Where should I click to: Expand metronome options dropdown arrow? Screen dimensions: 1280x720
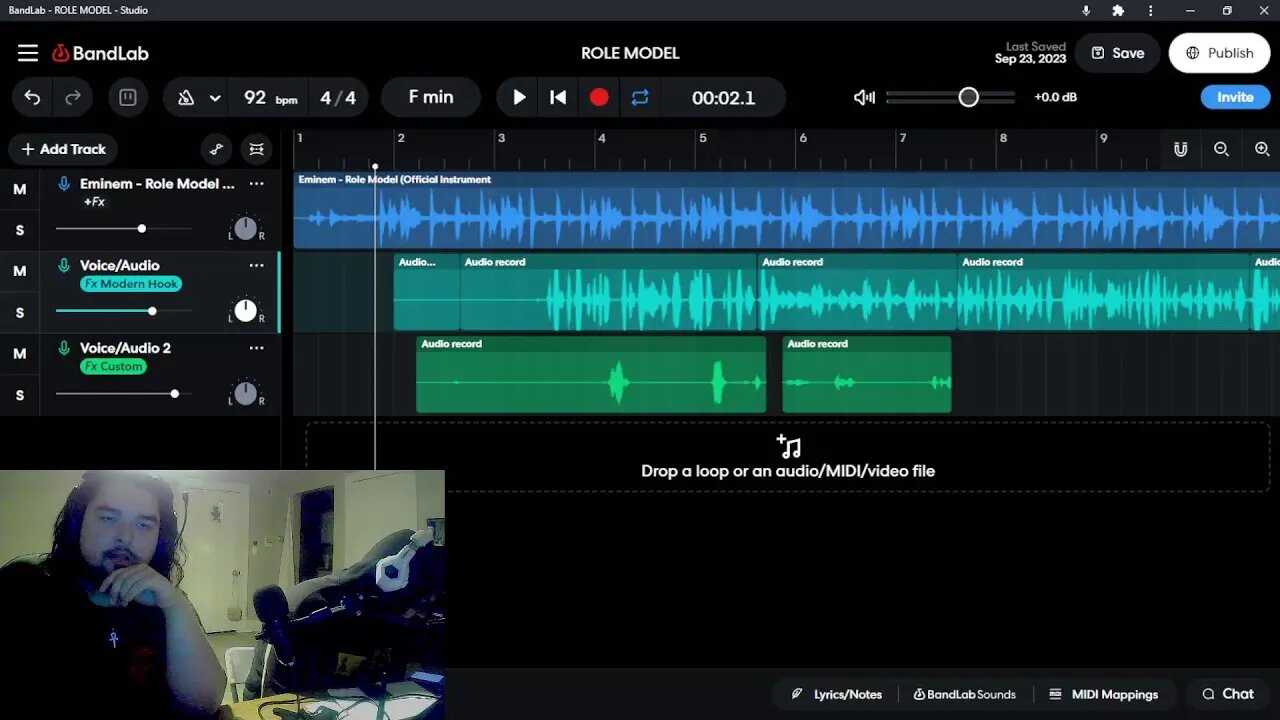215,98
